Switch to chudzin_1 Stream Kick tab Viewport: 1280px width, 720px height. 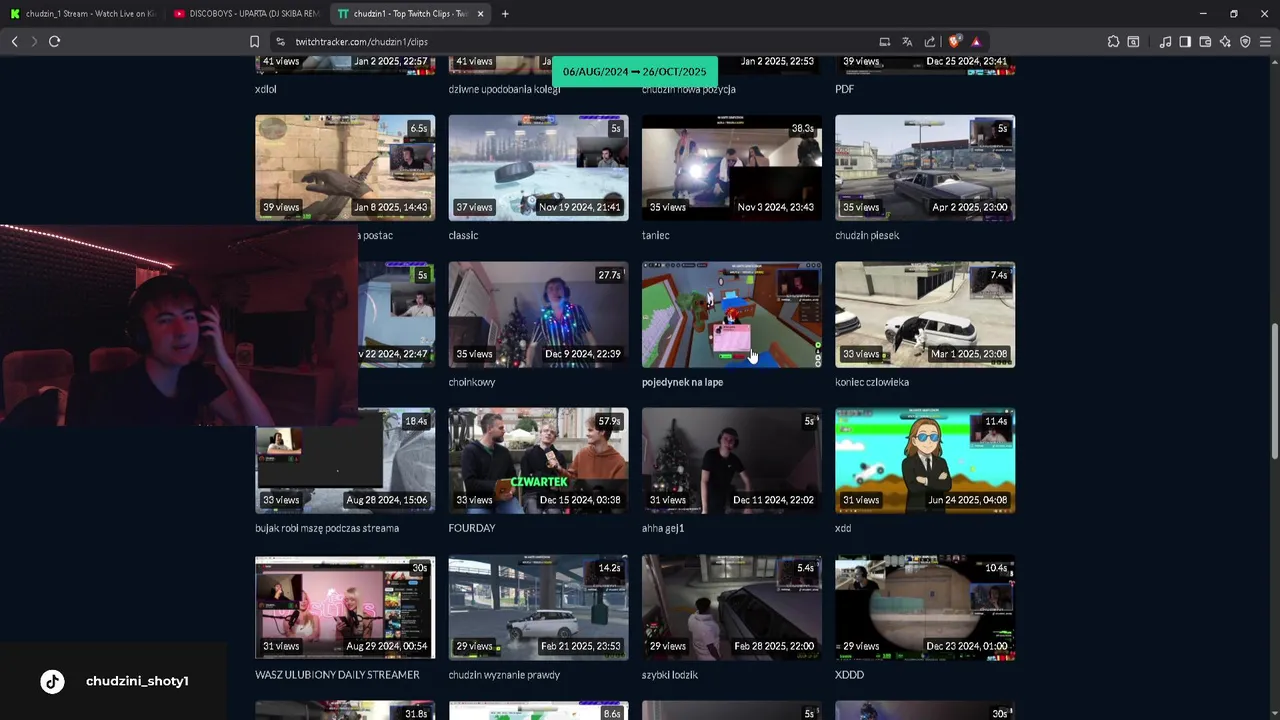[83, 14]
